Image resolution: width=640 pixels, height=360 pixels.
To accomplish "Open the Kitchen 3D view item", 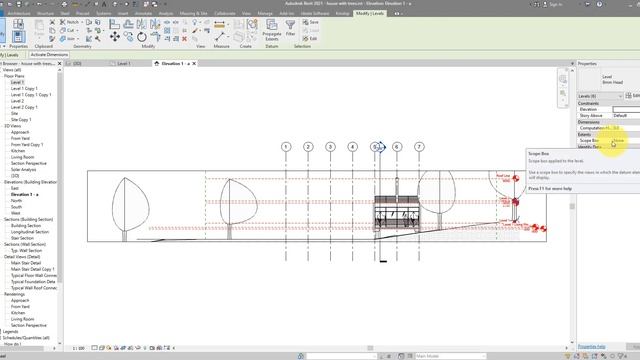I will click(18, 151).
